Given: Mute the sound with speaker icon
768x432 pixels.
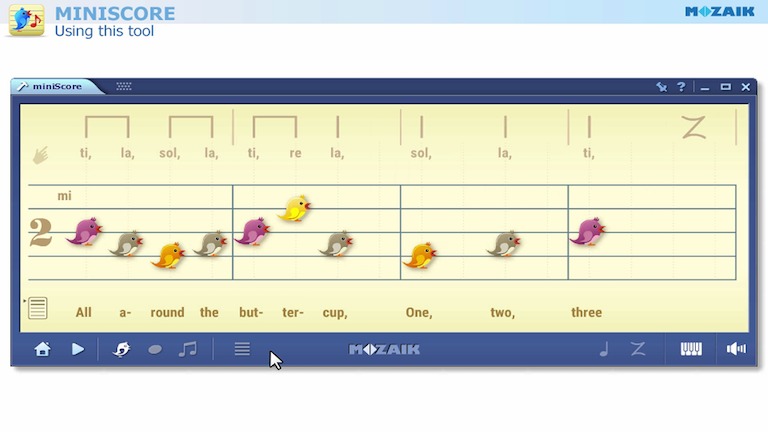Looking at the screenshot, I should 737,349.
